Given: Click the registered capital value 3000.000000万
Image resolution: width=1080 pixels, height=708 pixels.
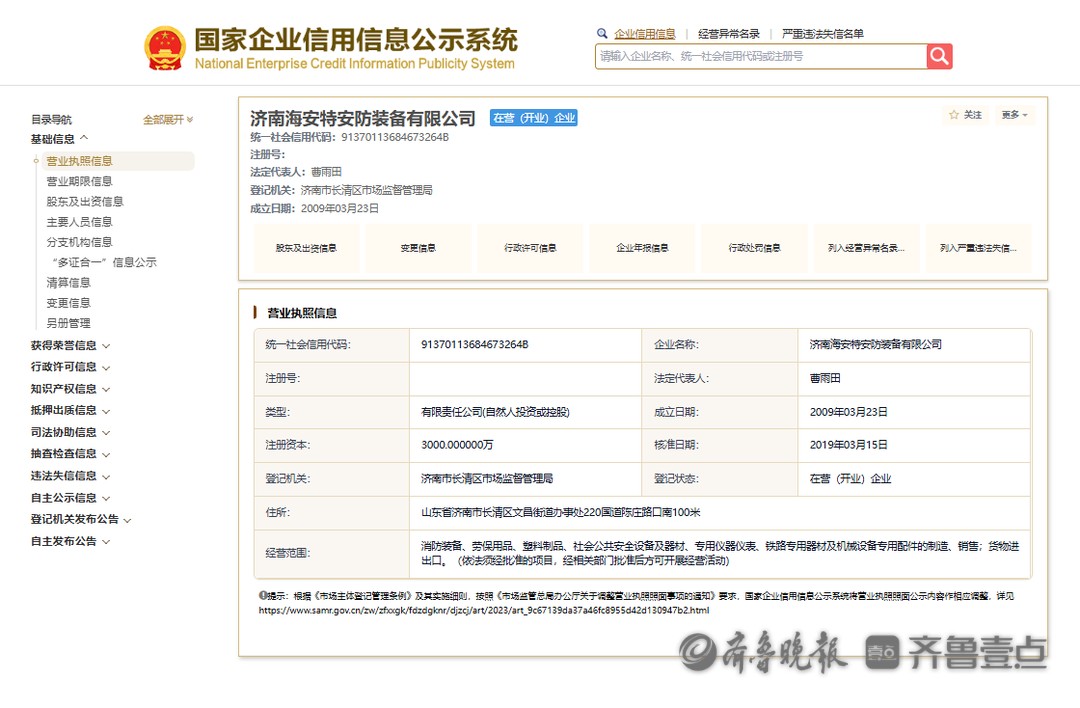Looking at the screenshot, I should tap(457, 445).
